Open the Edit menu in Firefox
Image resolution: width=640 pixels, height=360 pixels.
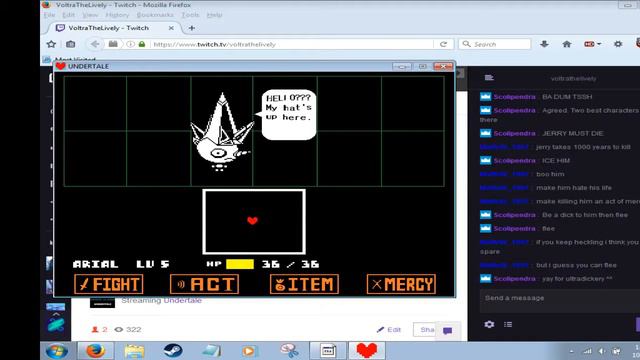68,15
